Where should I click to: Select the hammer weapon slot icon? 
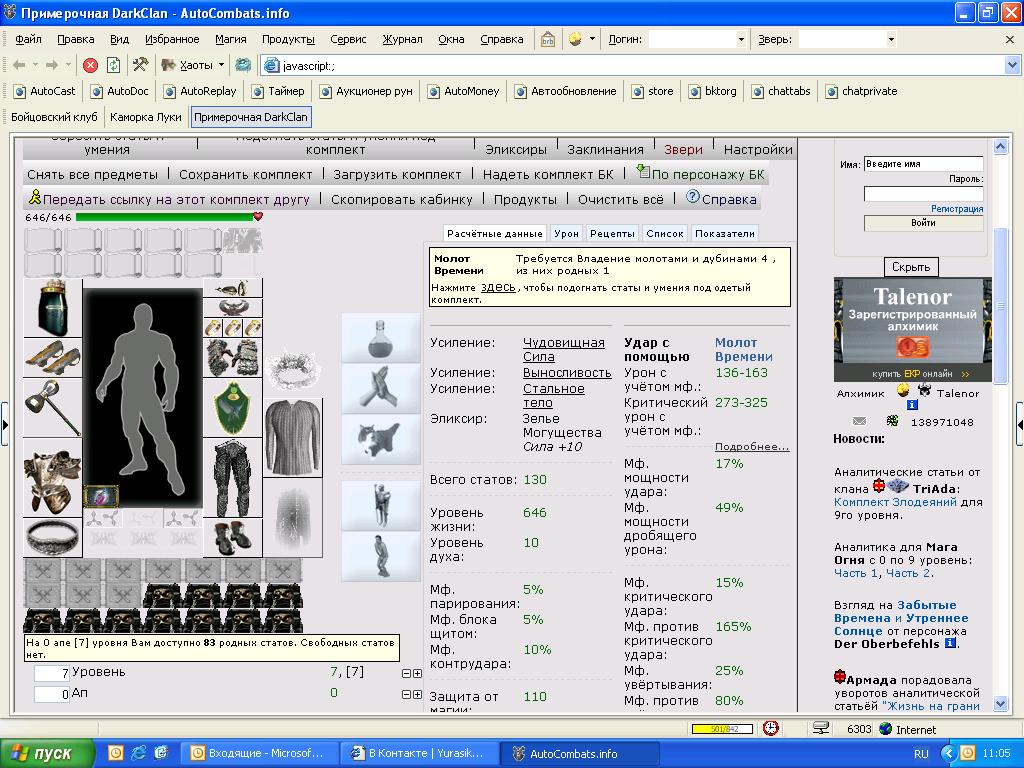(x=52, y=408)
